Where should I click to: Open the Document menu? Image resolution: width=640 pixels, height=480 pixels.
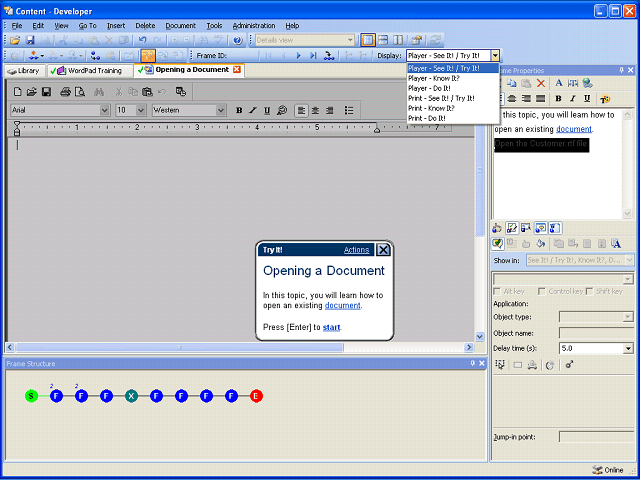coord(181,26)
